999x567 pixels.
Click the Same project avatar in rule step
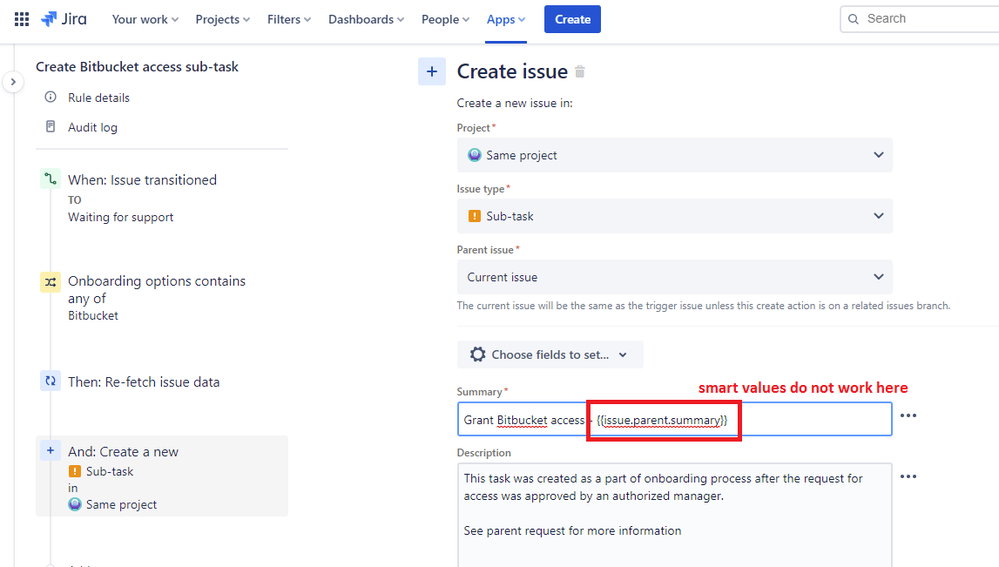point(75,505)
